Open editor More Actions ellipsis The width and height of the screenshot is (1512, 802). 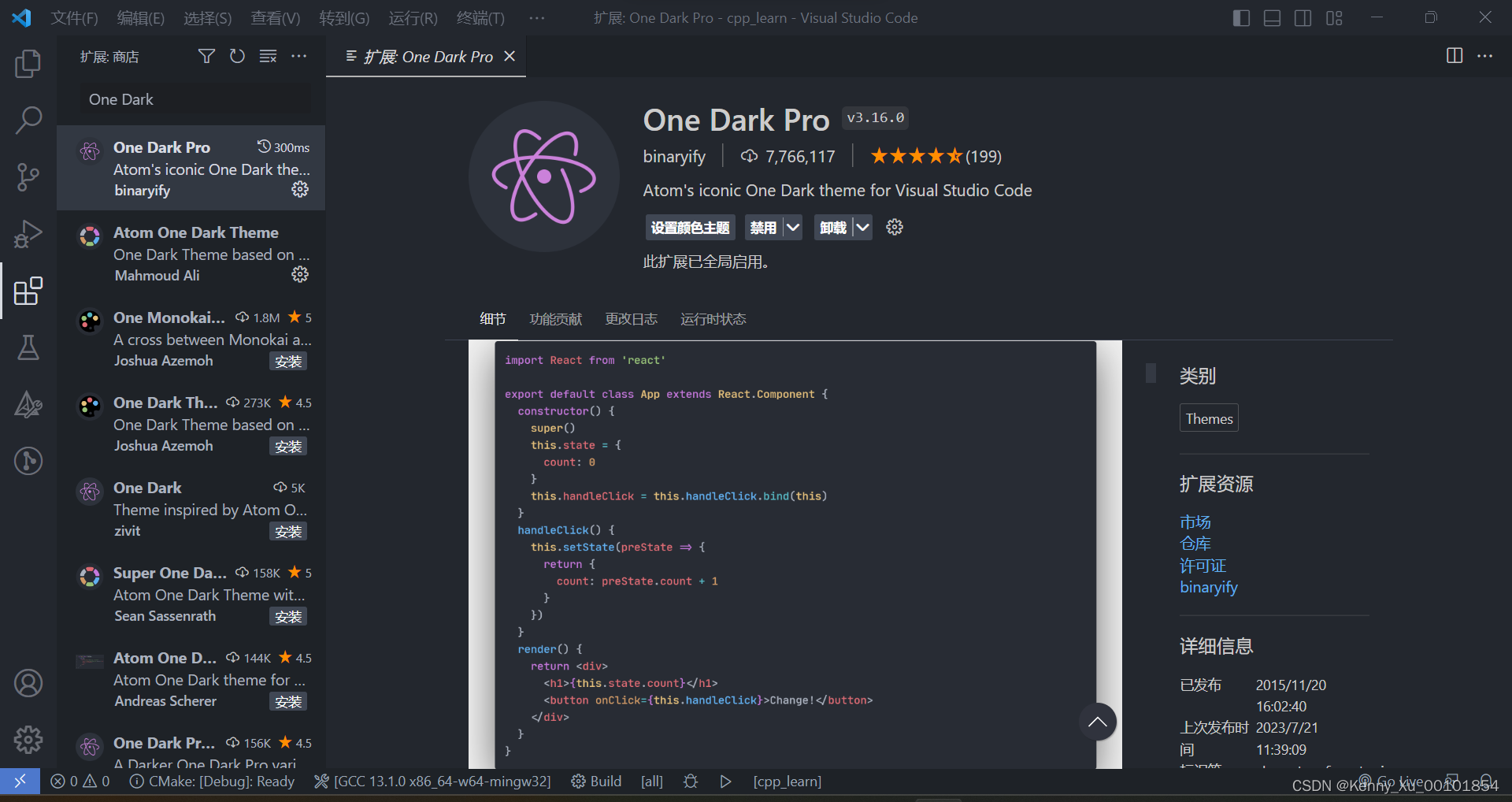click(x=1485, y=56)
